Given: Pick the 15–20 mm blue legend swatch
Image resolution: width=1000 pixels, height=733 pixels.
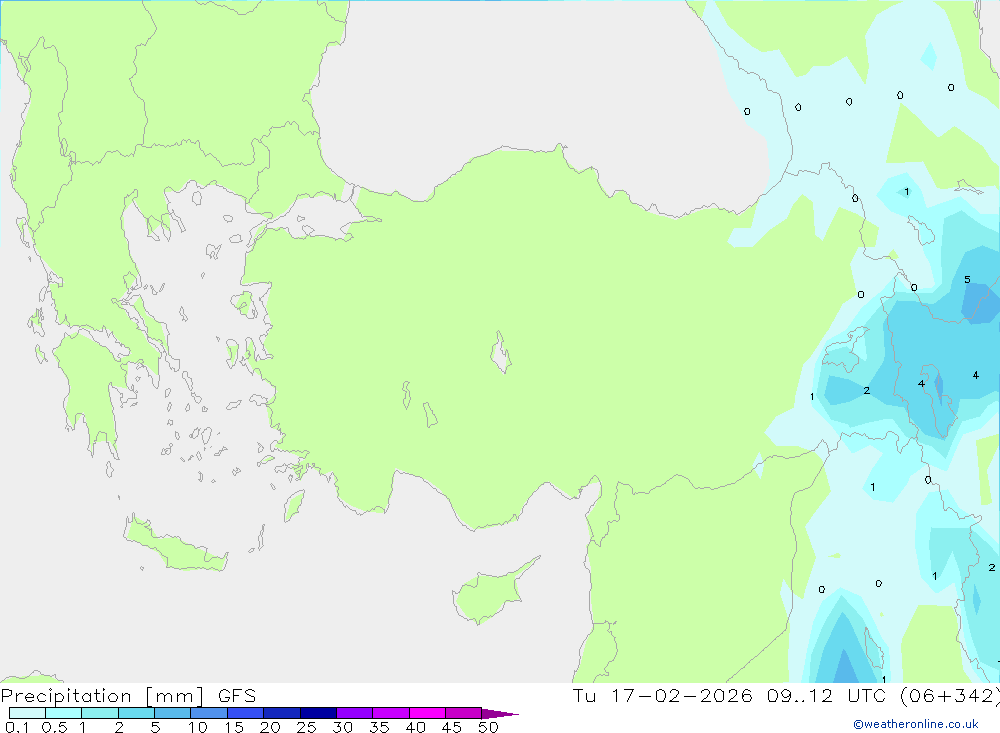Looking at the screenshot, I should (x=245, y=713).
